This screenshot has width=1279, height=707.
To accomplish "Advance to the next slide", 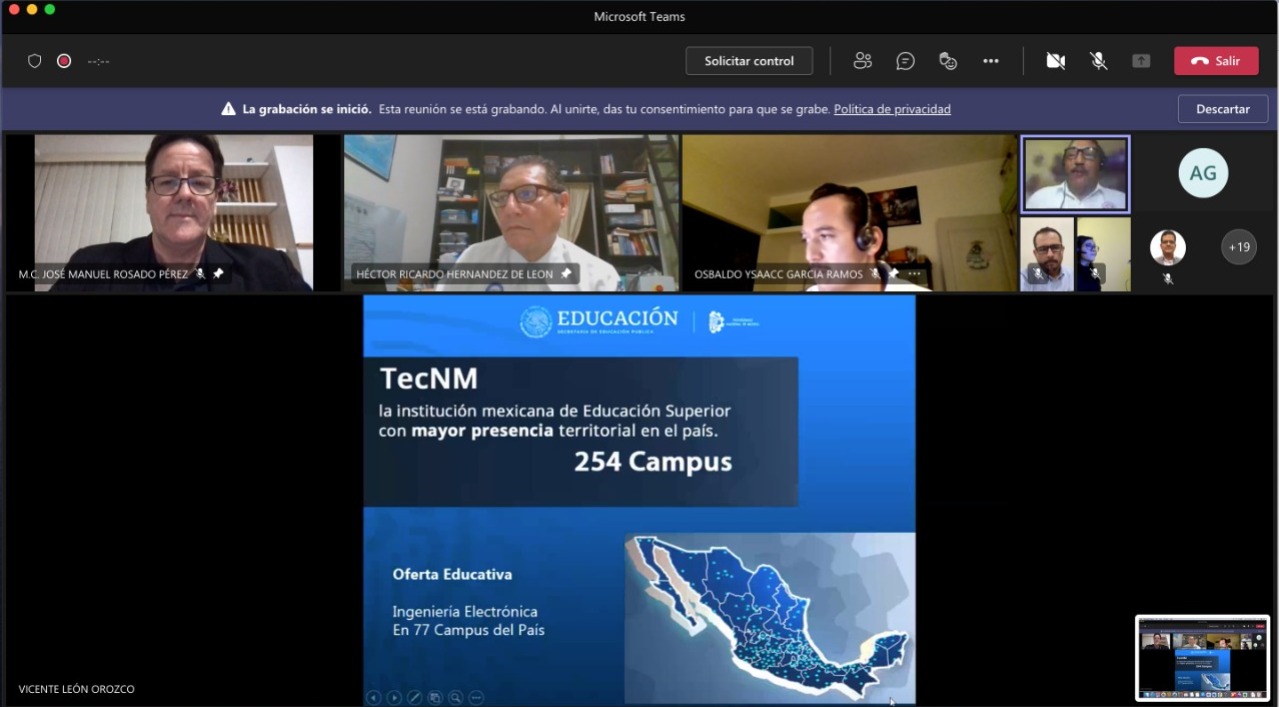I will [x=394, y=697].
